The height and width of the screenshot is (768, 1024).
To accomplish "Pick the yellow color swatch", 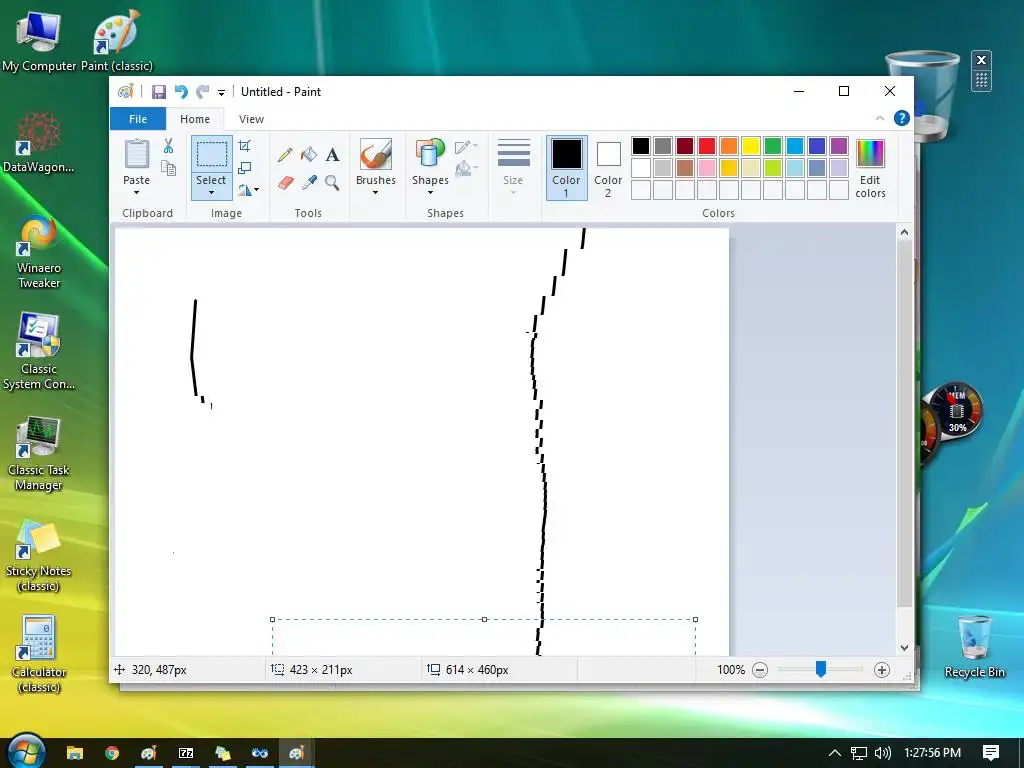I will 751,146.
